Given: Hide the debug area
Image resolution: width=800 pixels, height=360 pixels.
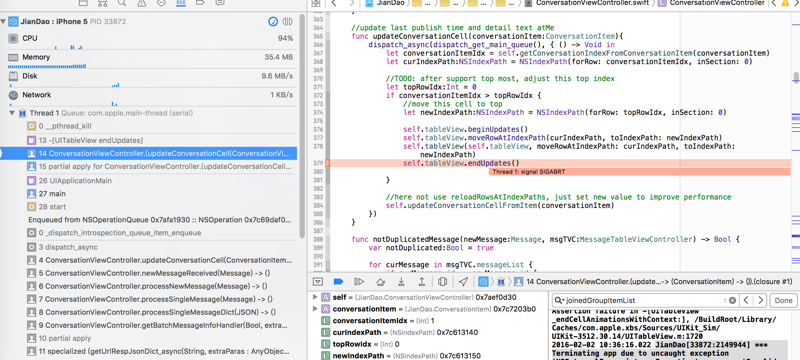Looking at the screenshot, I should [x=318, y=281].
